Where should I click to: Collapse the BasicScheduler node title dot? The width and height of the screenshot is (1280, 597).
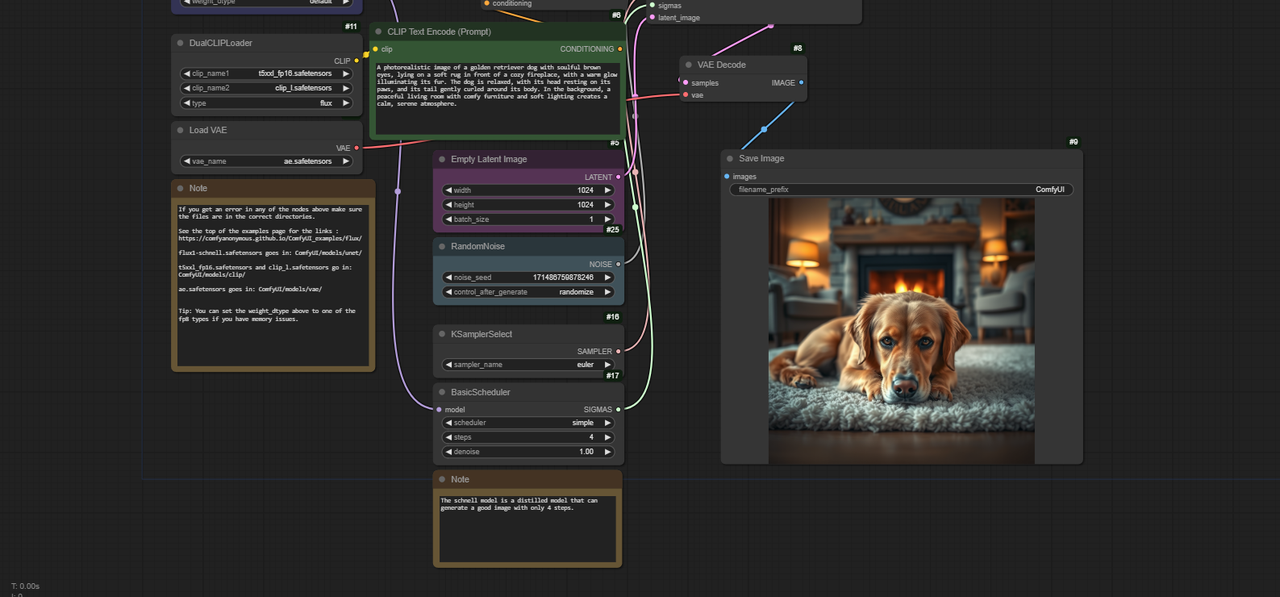pyautogui.click(x=442, y=392)
